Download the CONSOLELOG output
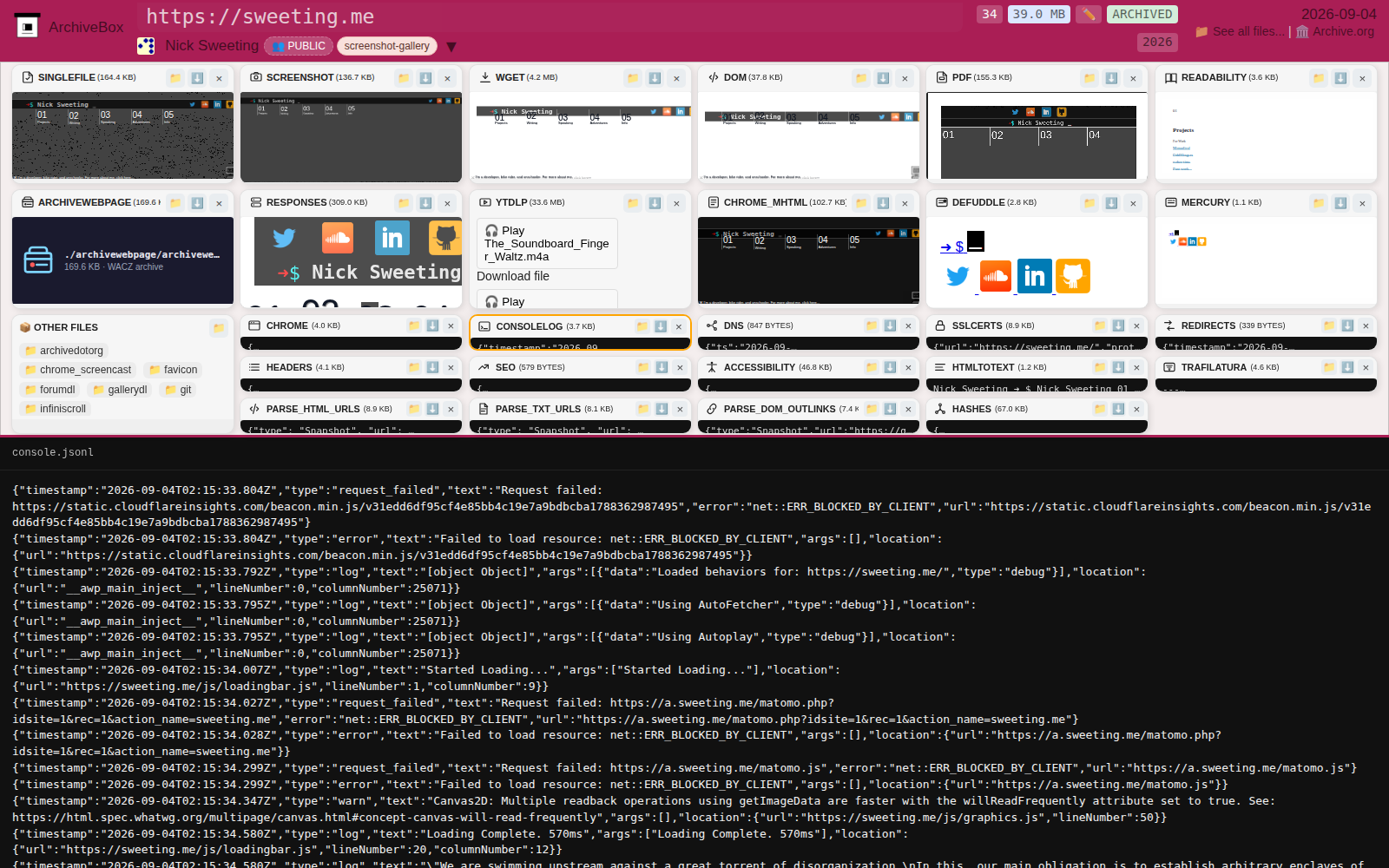Viewport: 1389px width, 868px height. (x=661, y=326)
